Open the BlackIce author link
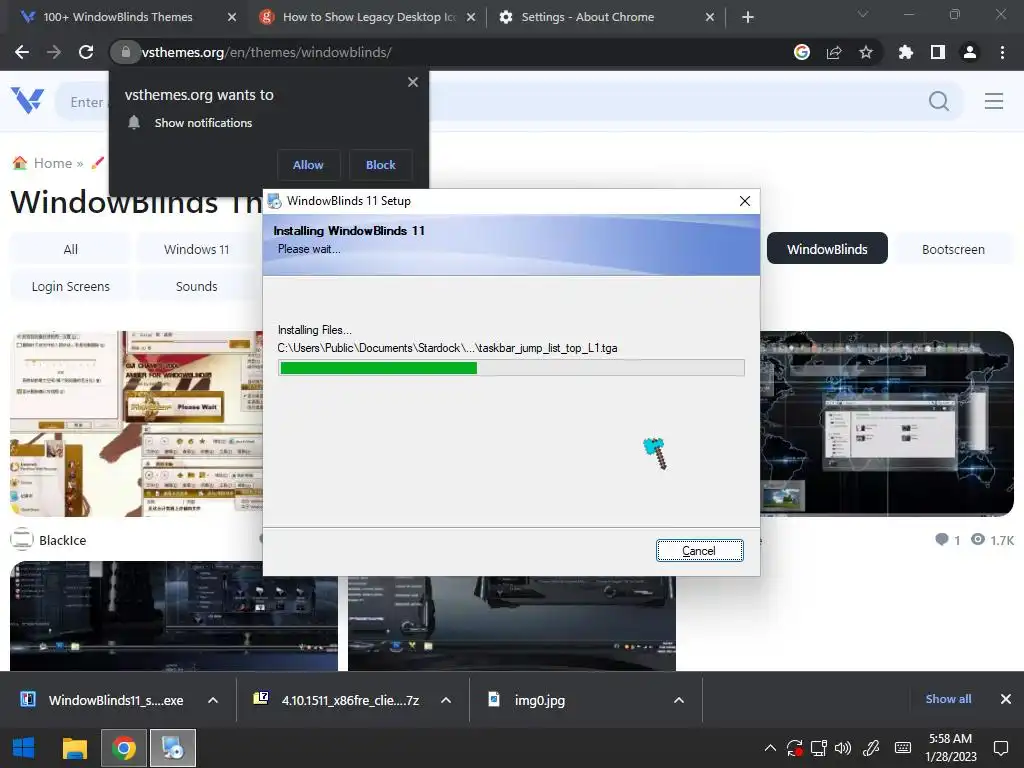 [x=62, y=540]
